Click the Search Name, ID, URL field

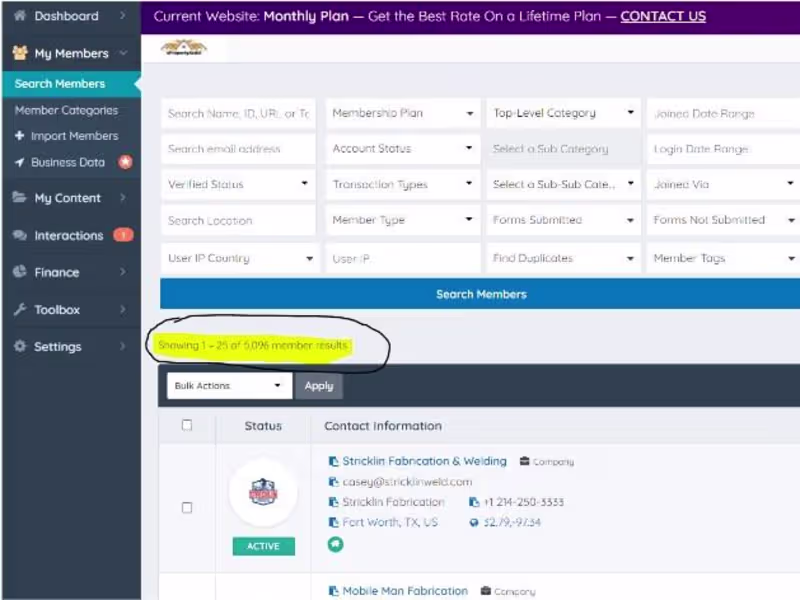[238, 113]
